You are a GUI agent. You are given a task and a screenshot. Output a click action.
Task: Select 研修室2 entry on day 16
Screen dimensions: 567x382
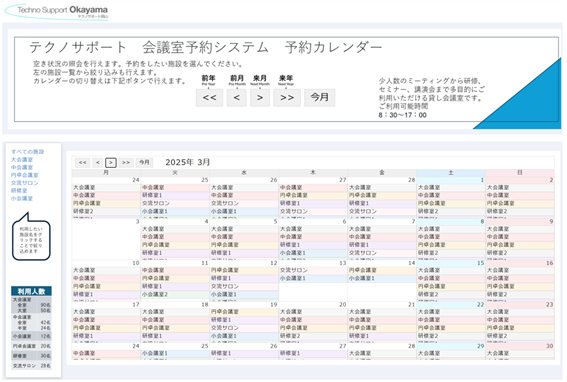click(520, 294)
